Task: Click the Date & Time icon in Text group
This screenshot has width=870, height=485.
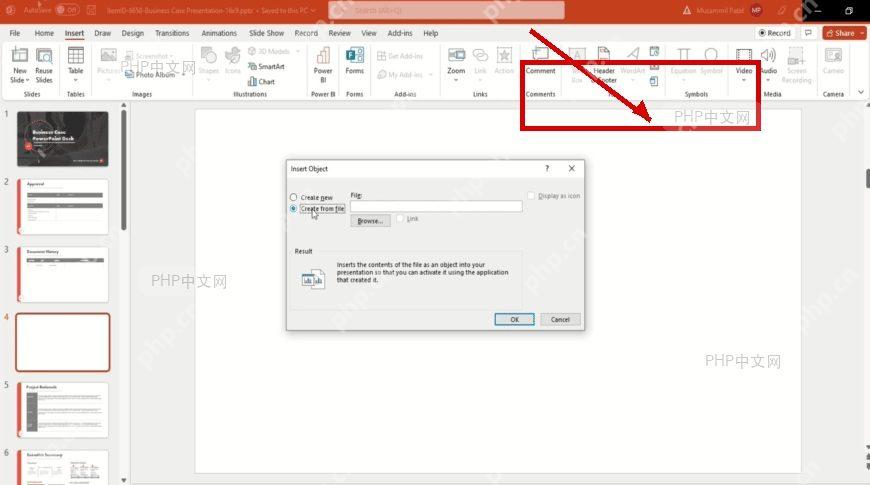Action: 654,52
